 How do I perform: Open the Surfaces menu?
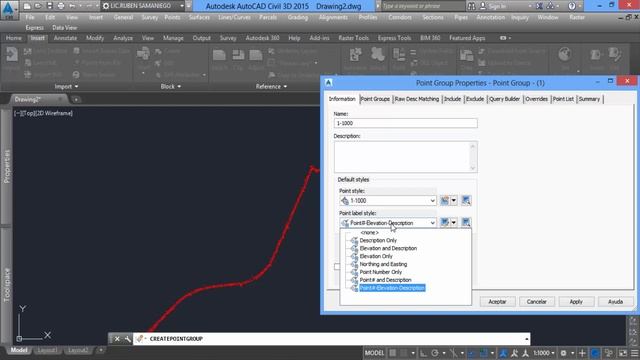[x=199, y=17]
